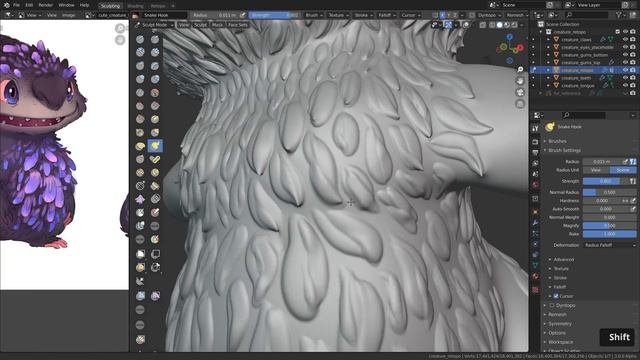Adjust the Rake slider
Image resolution: width=640 pixels, height=360 pixels.
609,234
